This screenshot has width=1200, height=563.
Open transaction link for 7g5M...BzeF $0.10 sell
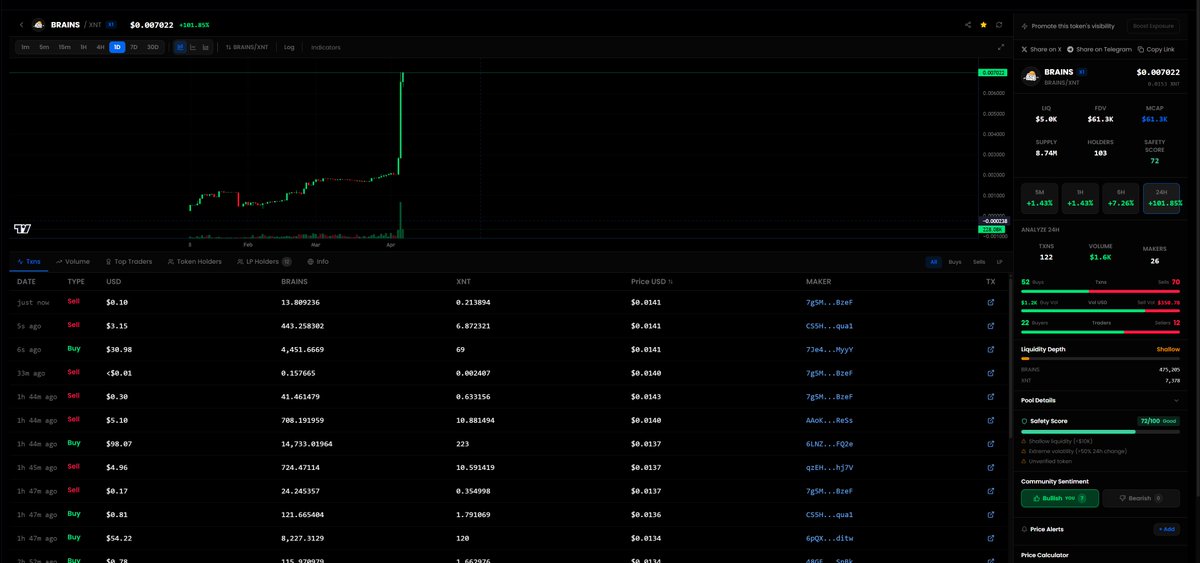tap(990, 301)
